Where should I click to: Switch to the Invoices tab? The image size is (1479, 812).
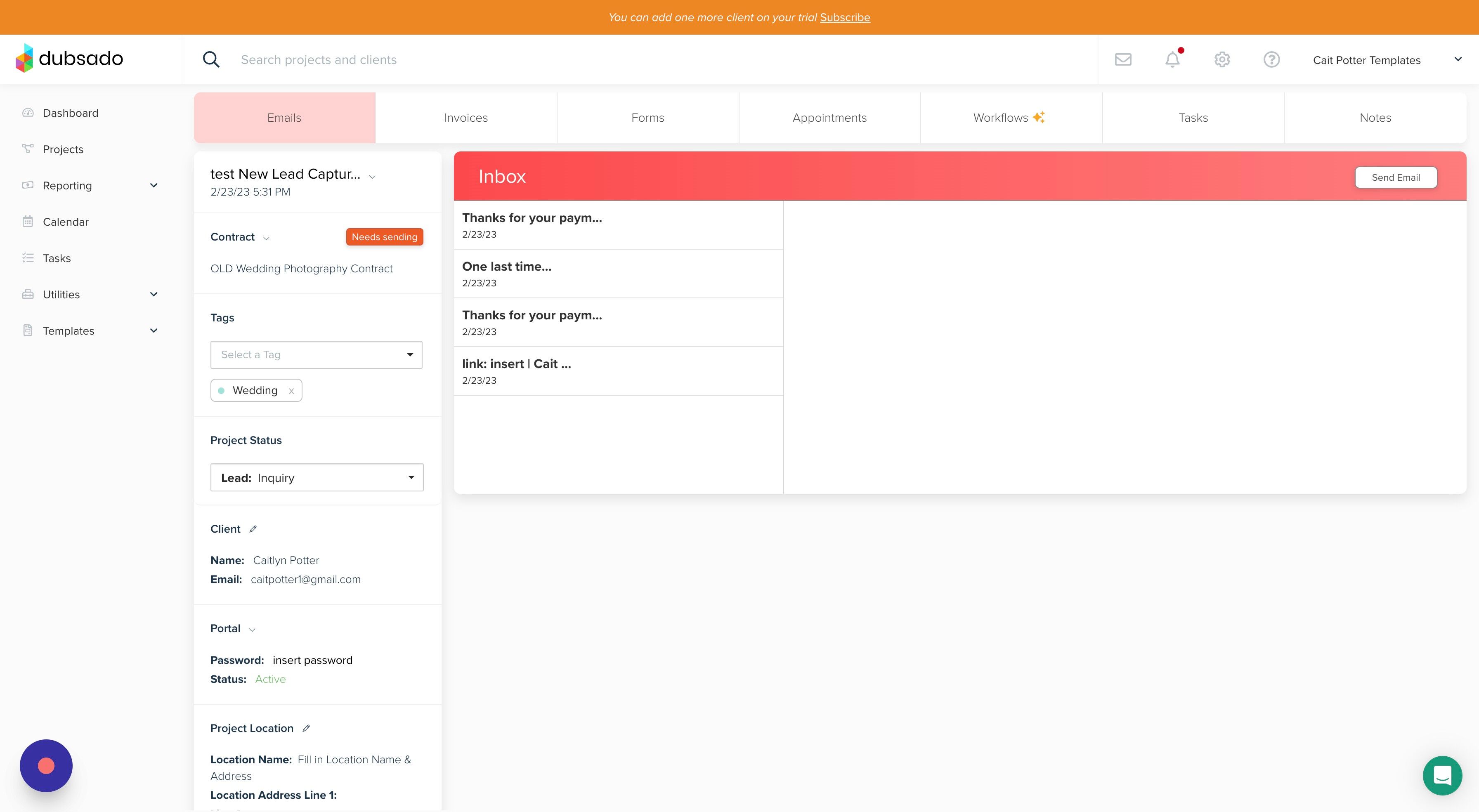pos(465,118)
